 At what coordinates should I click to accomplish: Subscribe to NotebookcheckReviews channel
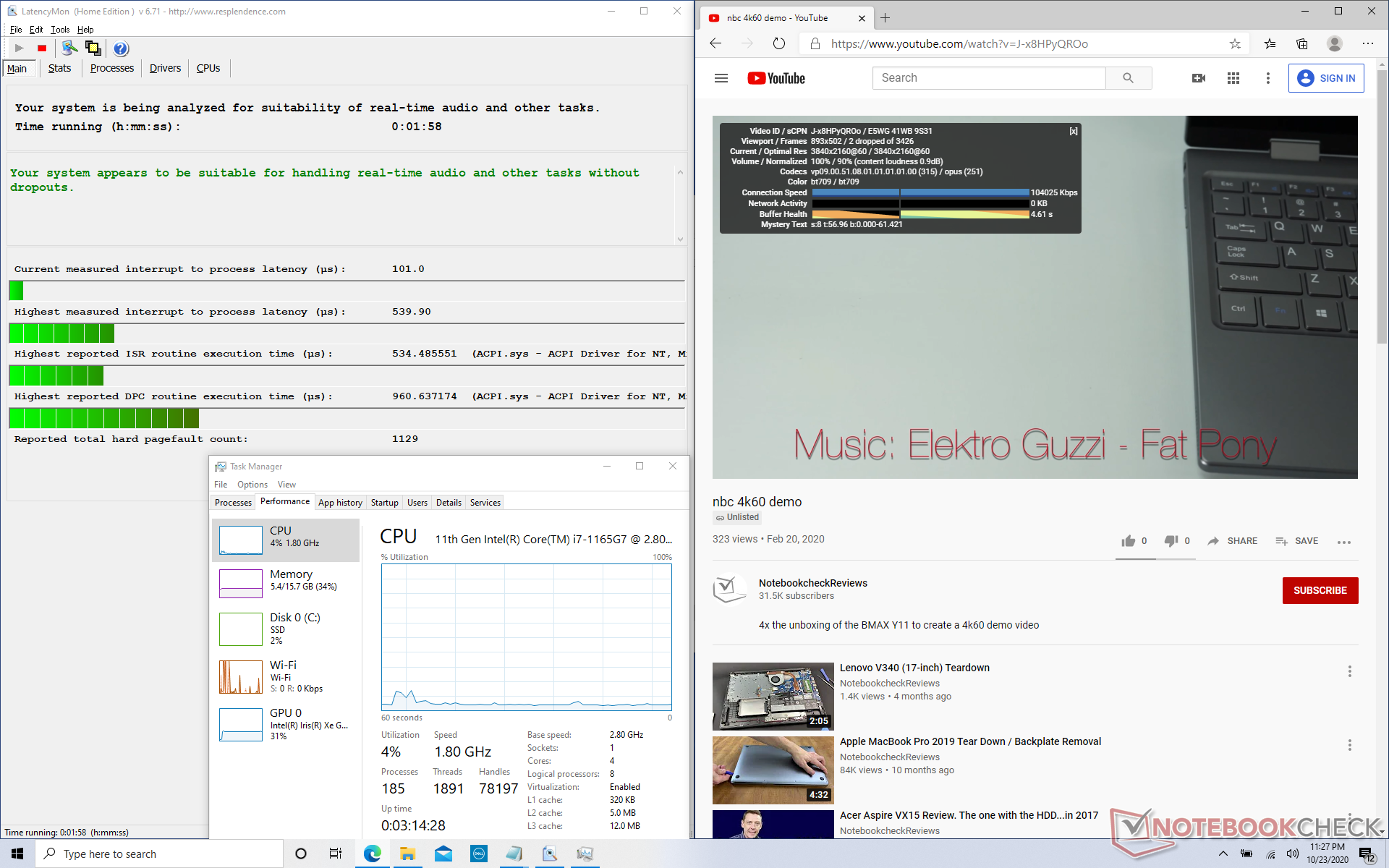1320,590
